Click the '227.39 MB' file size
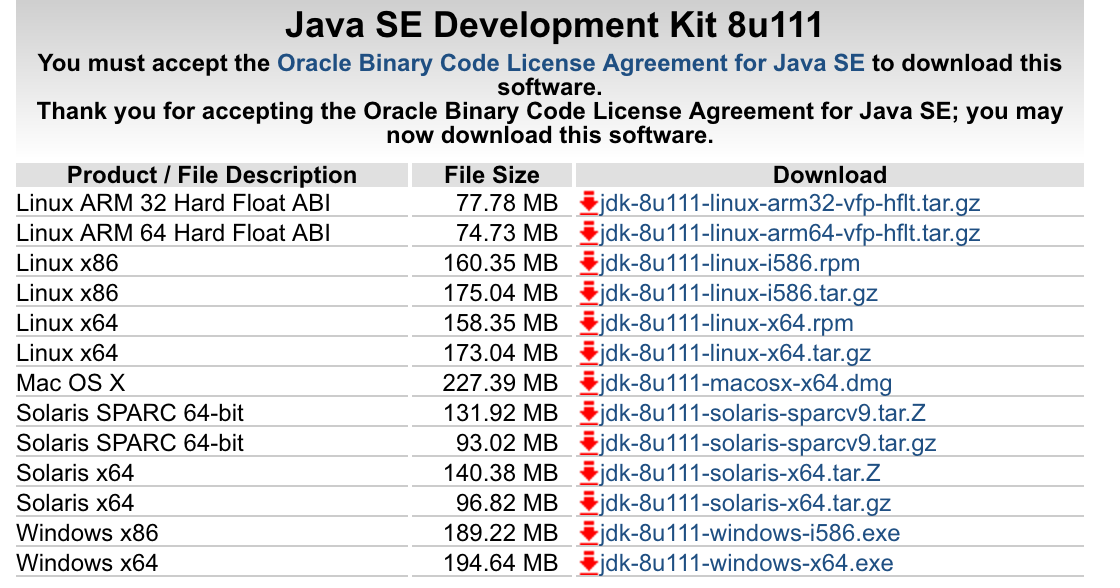 pyautogui.click(x=501, y=384)
